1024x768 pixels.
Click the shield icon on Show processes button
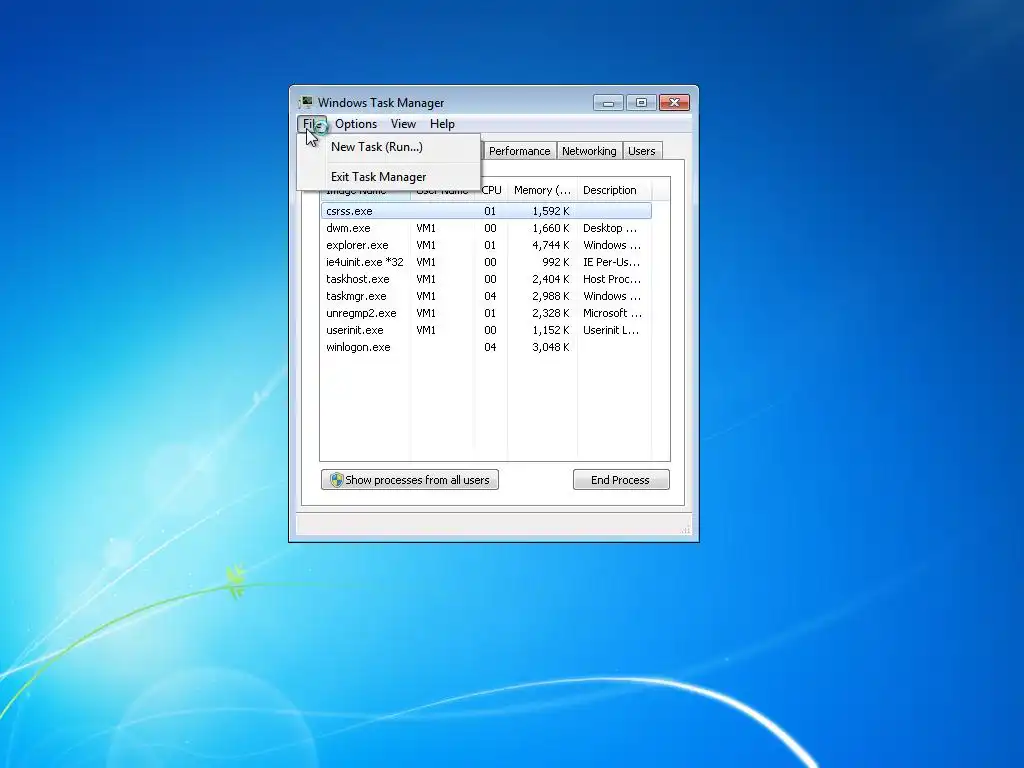coord(336,480)
